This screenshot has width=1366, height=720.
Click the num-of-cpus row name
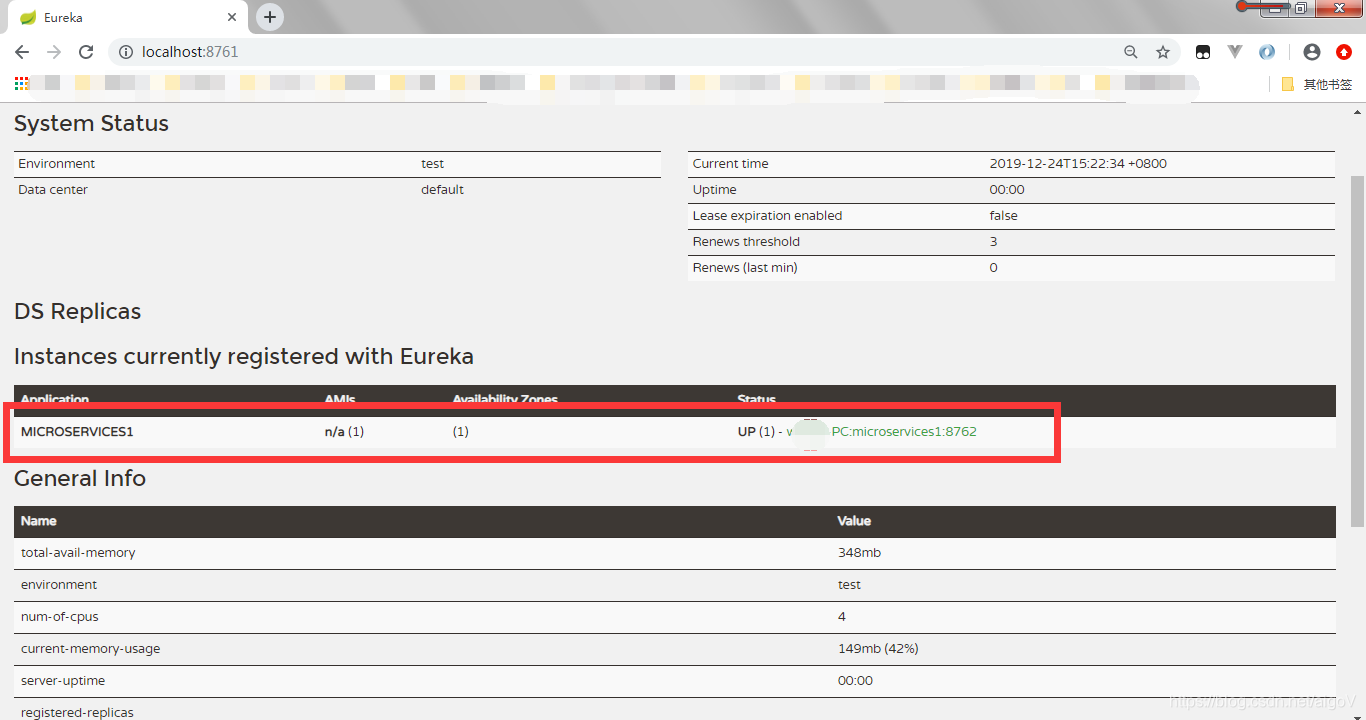(60, 617)
